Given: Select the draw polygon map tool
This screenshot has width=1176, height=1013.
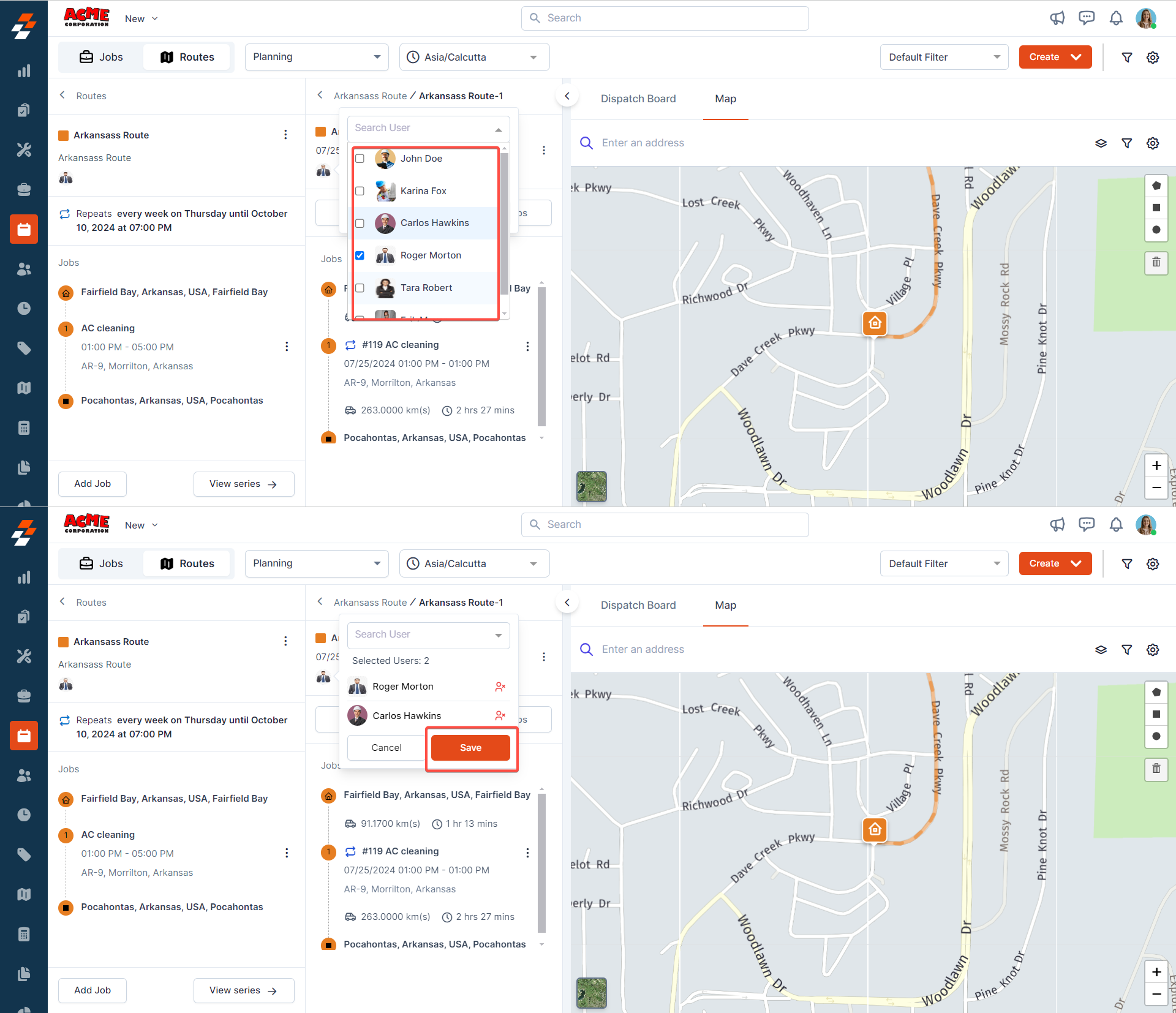Looking at the screenshot, I should click(1156, 186).
